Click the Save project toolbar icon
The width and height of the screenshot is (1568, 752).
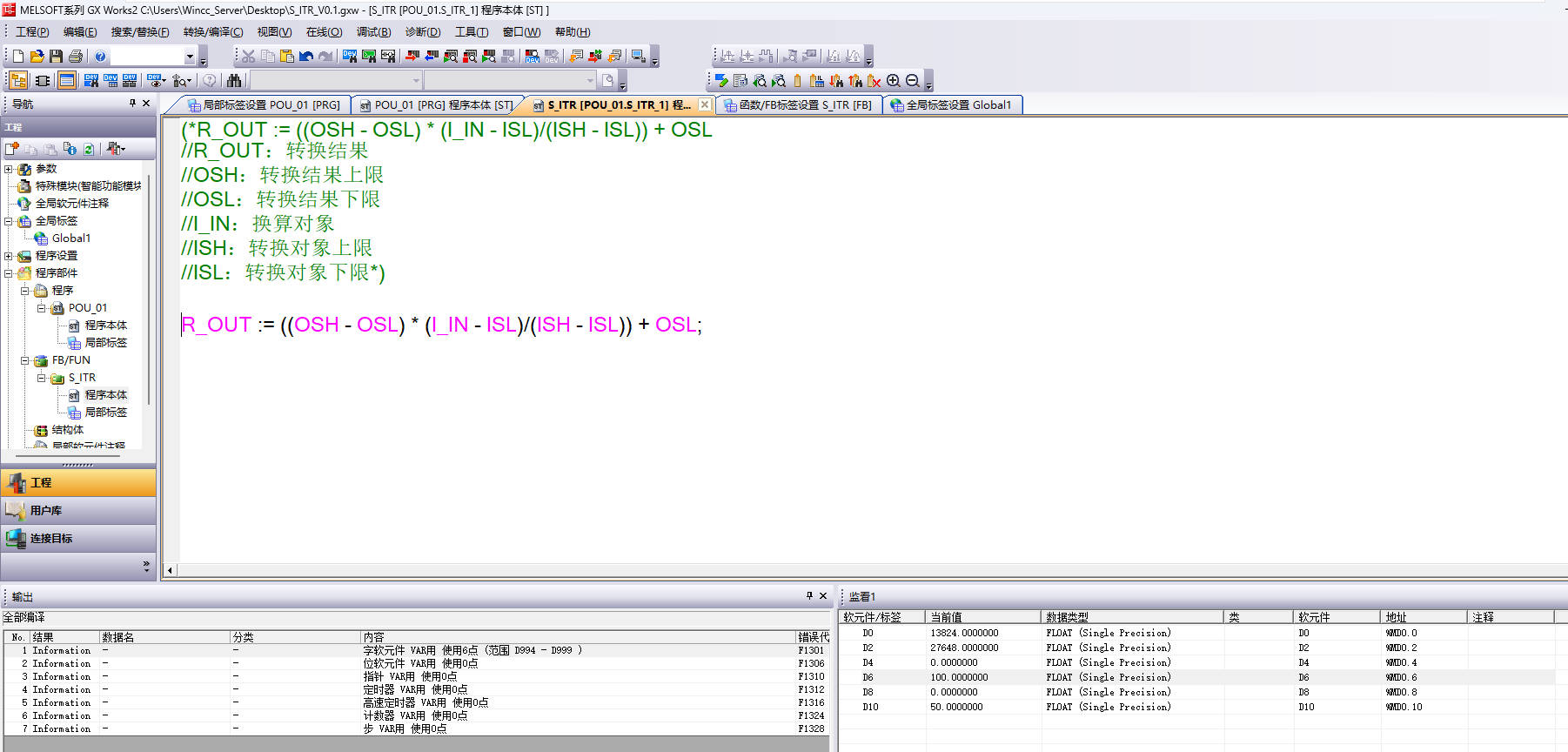[56, 57]
